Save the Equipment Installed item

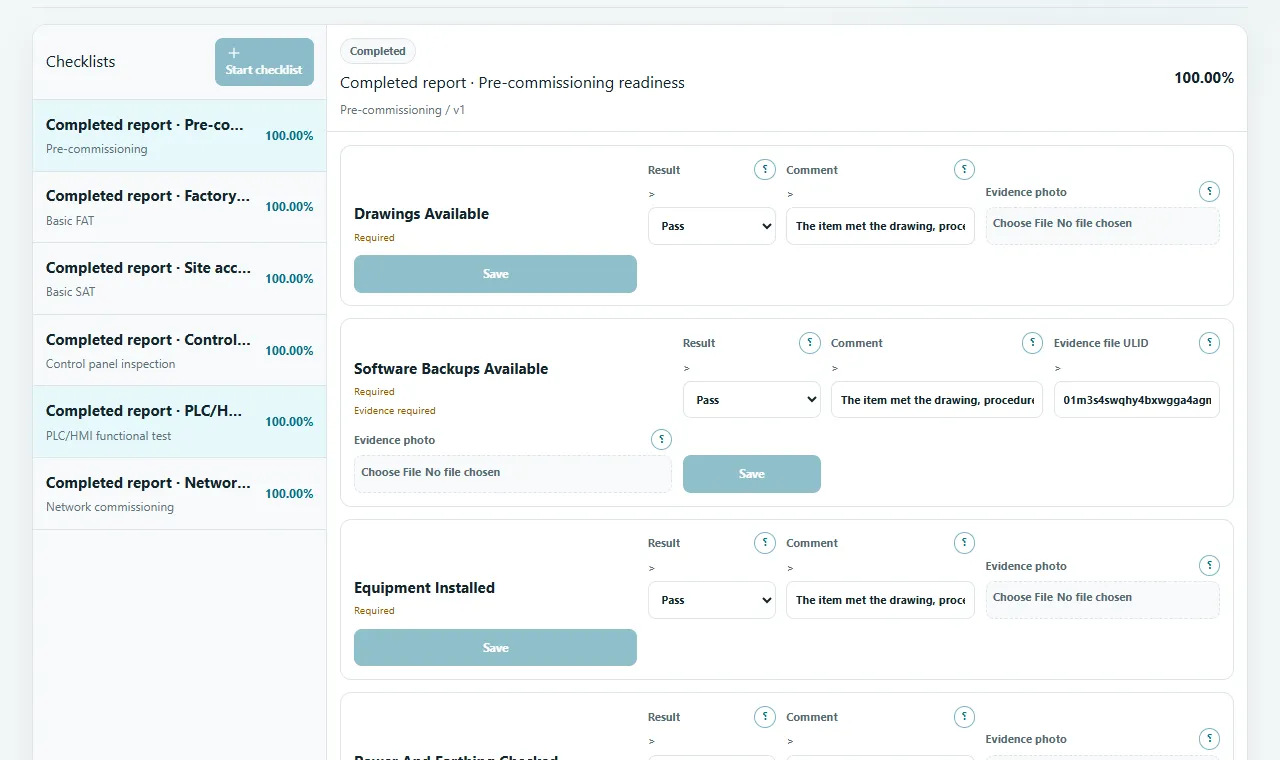(x=495, y=648)
